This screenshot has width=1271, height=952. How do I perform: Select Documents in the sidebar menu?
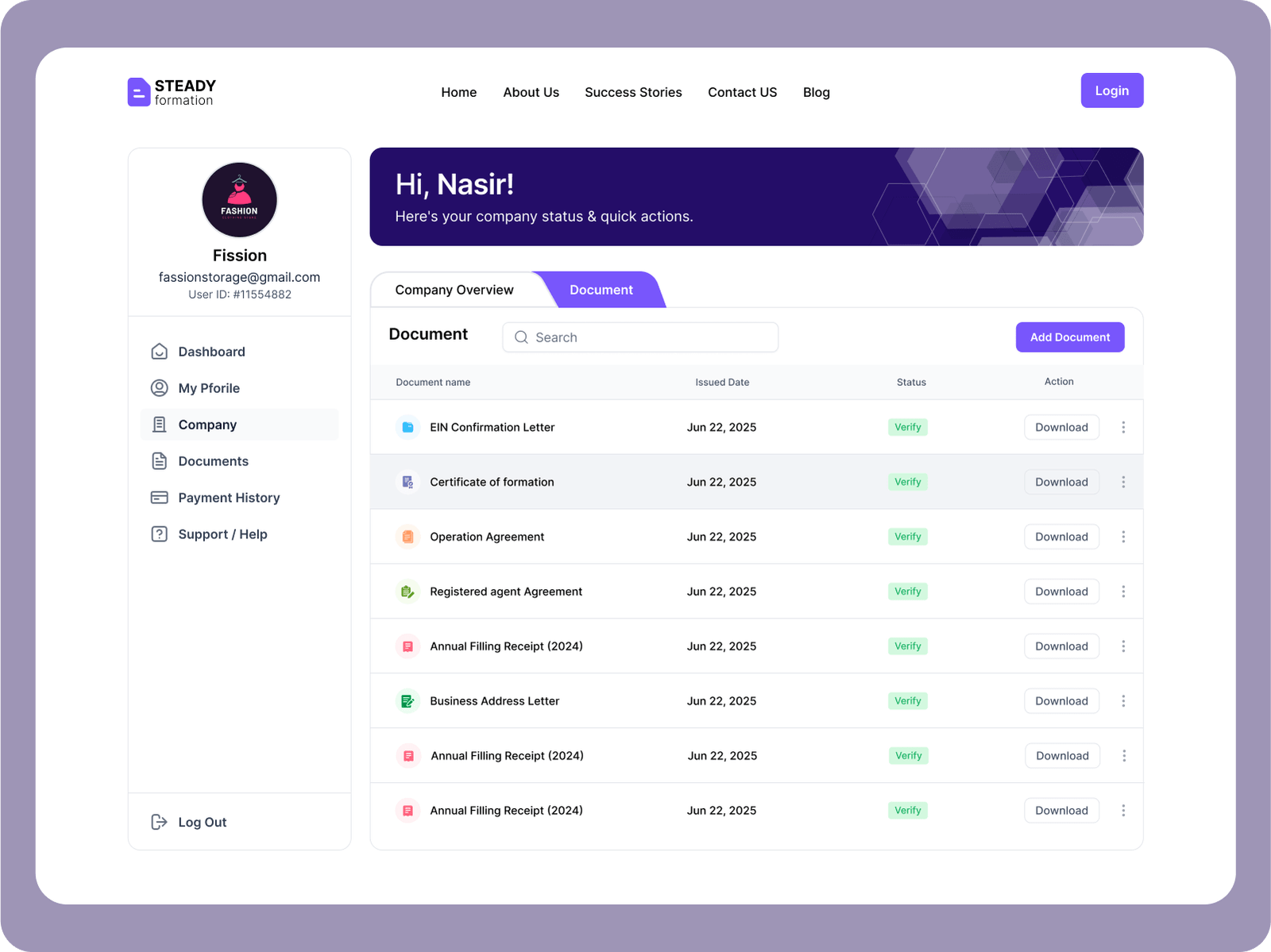coord(213,461)
